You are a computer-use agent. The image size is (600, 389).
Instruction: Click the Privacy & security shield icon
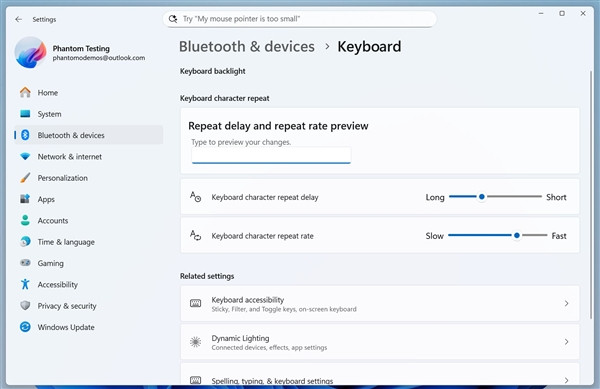tap(25, 306)
